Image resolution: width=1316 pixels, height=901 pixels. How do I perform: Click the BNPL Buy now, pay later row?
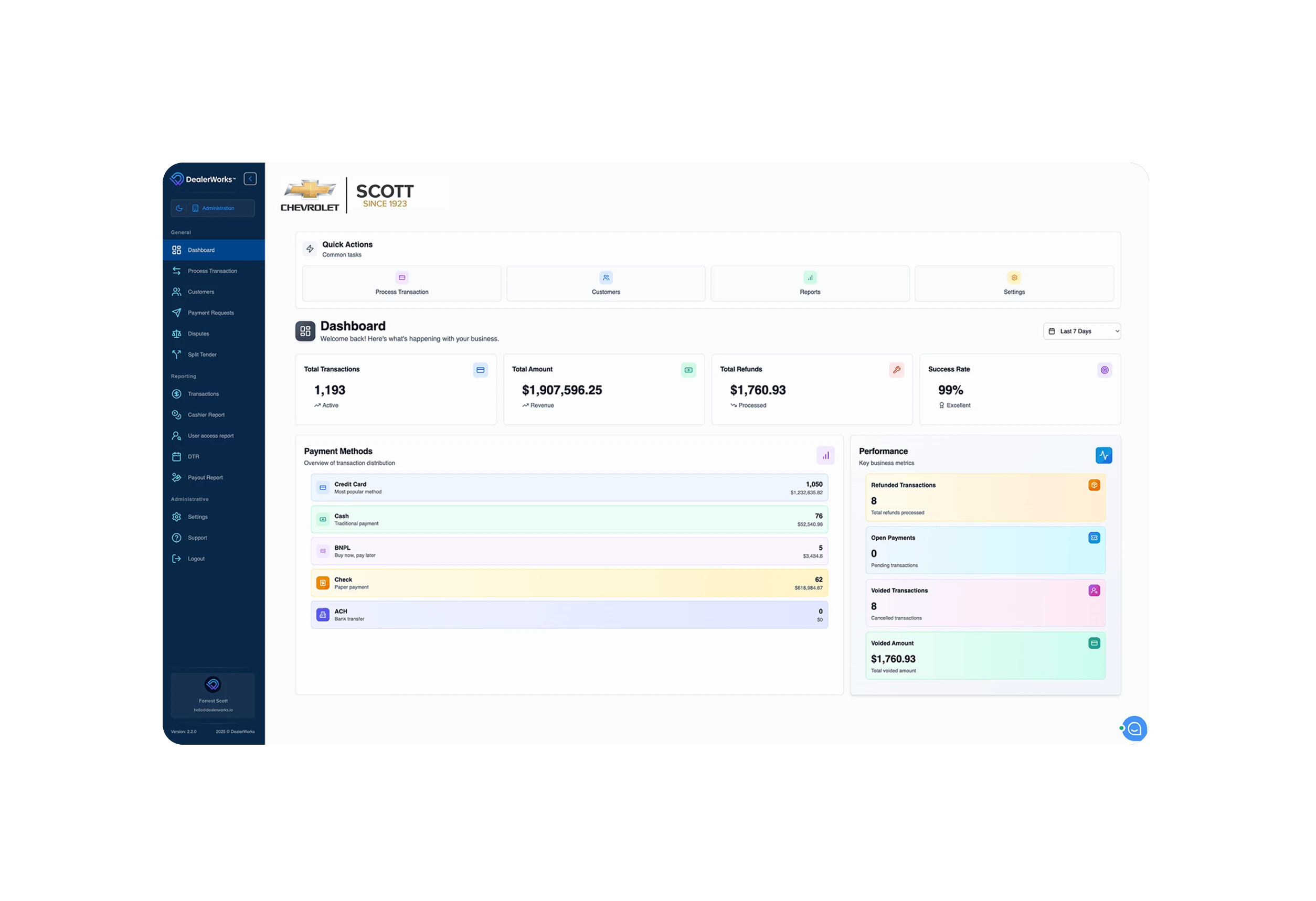tap(569, 551)
